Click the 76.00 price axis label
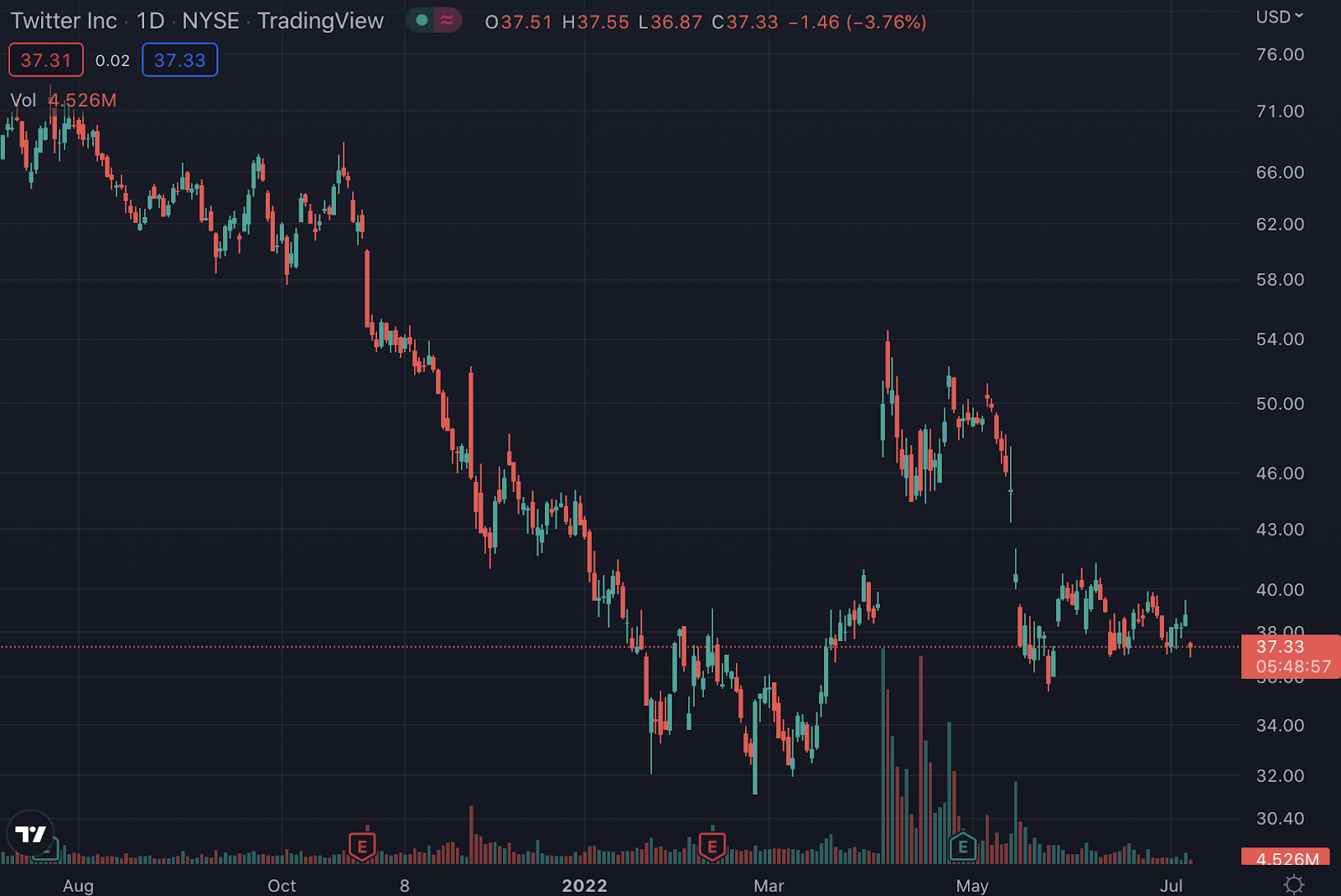 1280,54
